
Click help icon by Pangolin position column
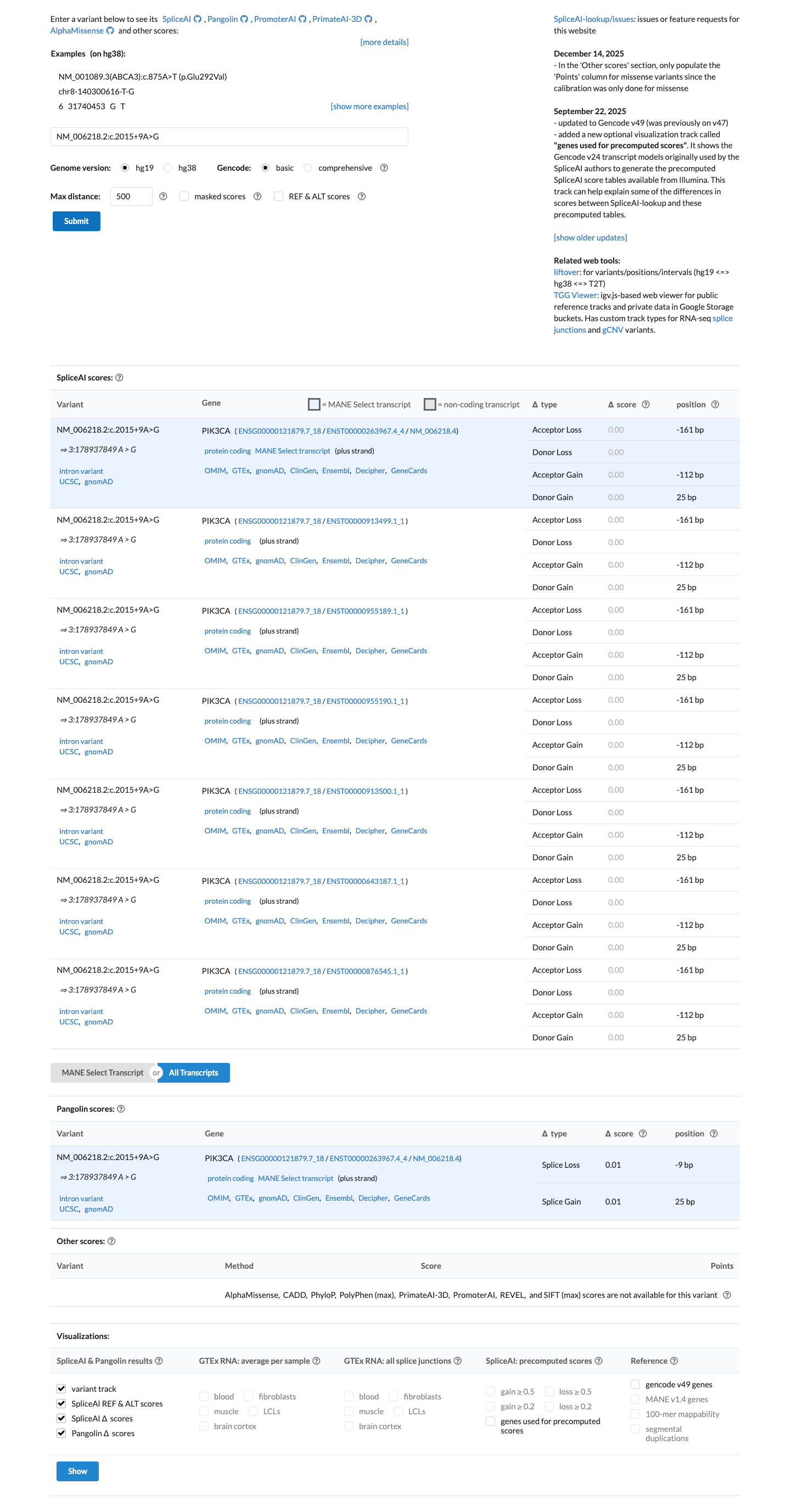click(x=713, y=1133)
